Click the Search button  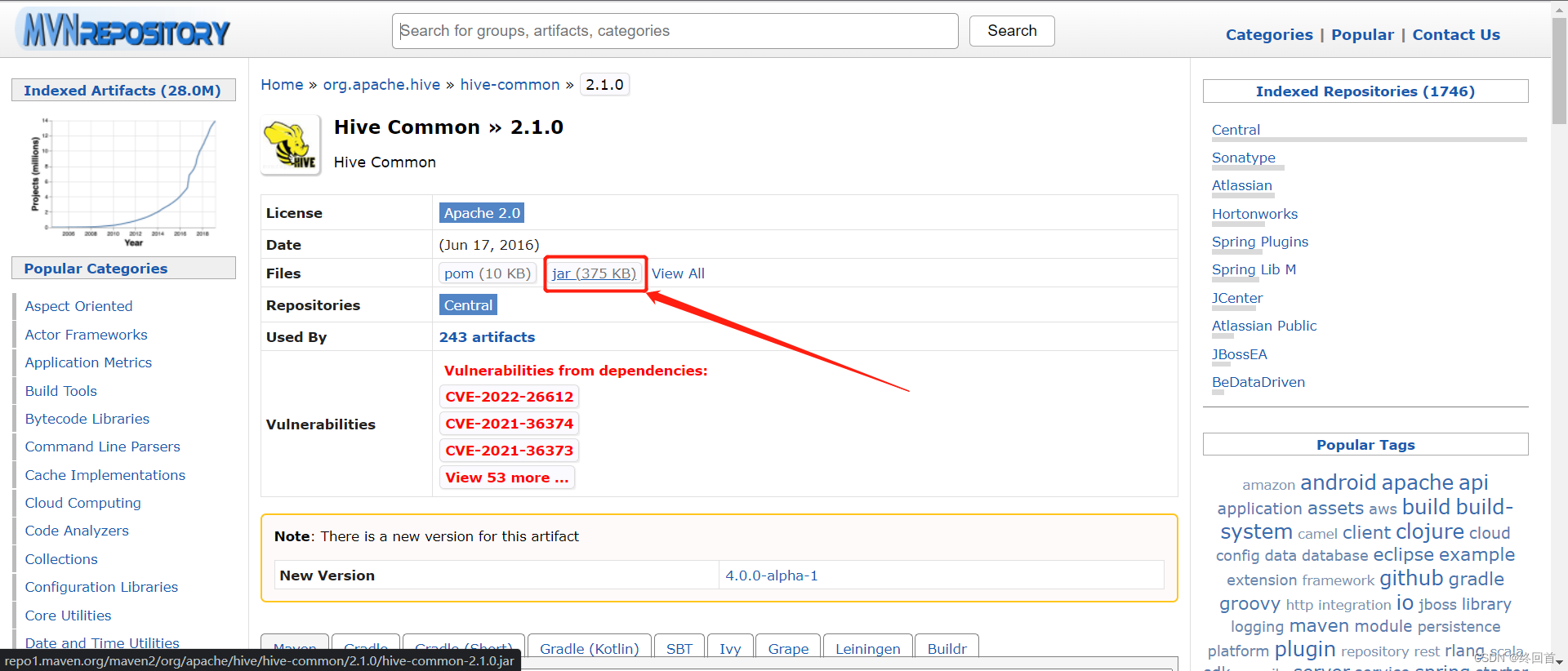tap(1012, 31)
